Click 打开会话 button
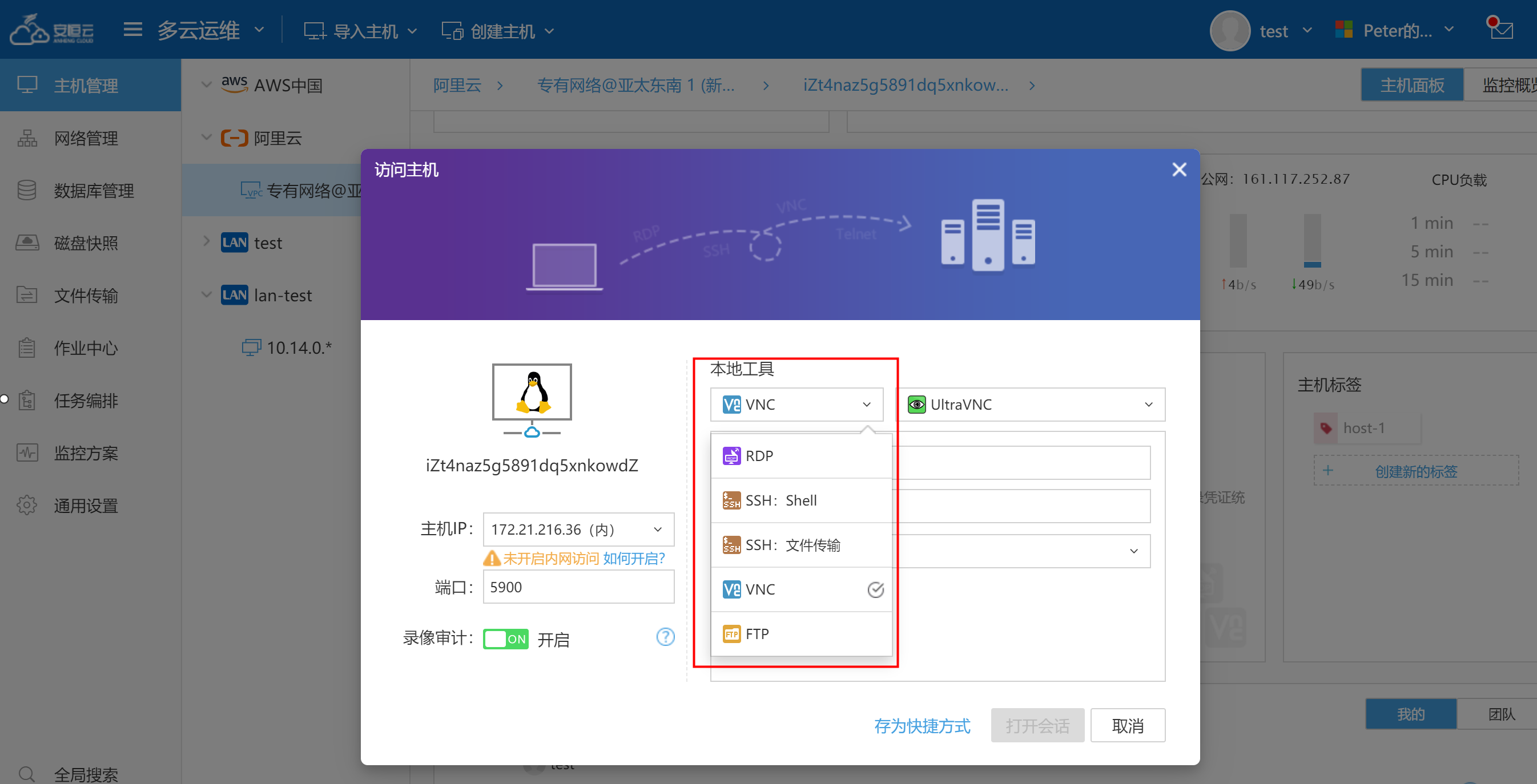1537x784 pixels. pyautogui.click(x=1037, y=726)
